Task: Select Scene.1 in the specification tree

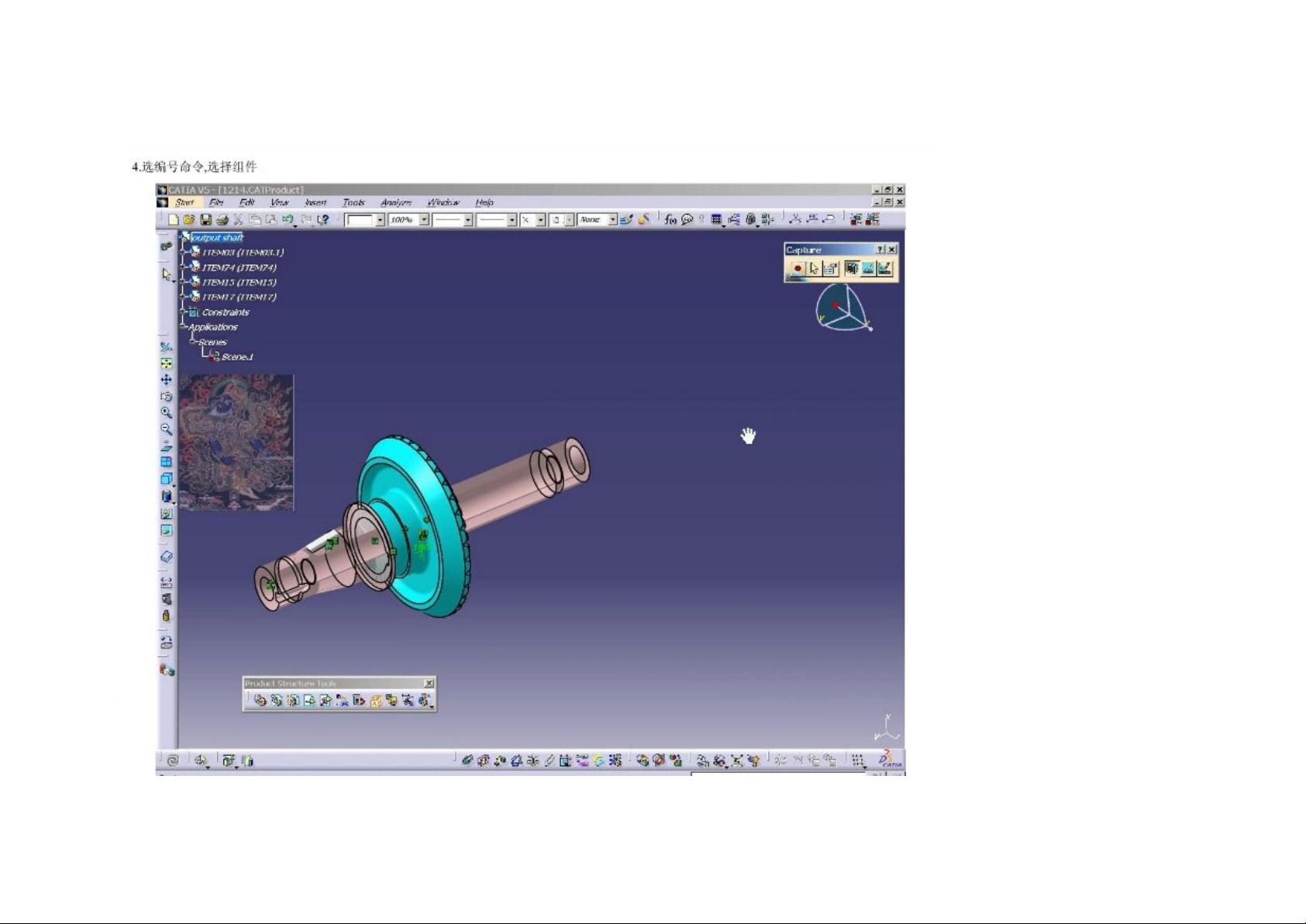Action: click(237, 357)
